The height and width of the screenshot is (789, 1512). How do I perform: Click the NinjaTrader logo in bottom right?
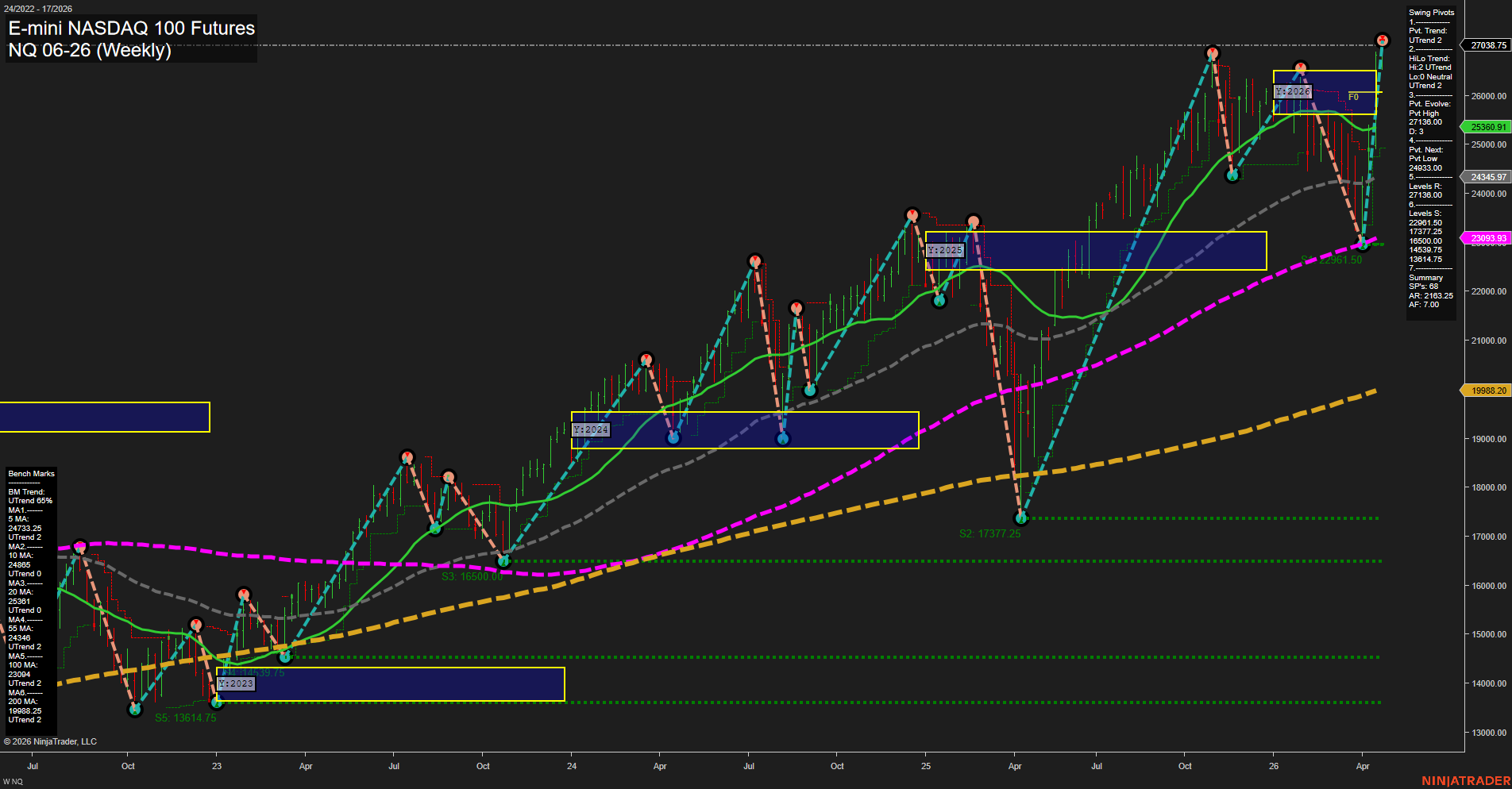(1465, 779)
